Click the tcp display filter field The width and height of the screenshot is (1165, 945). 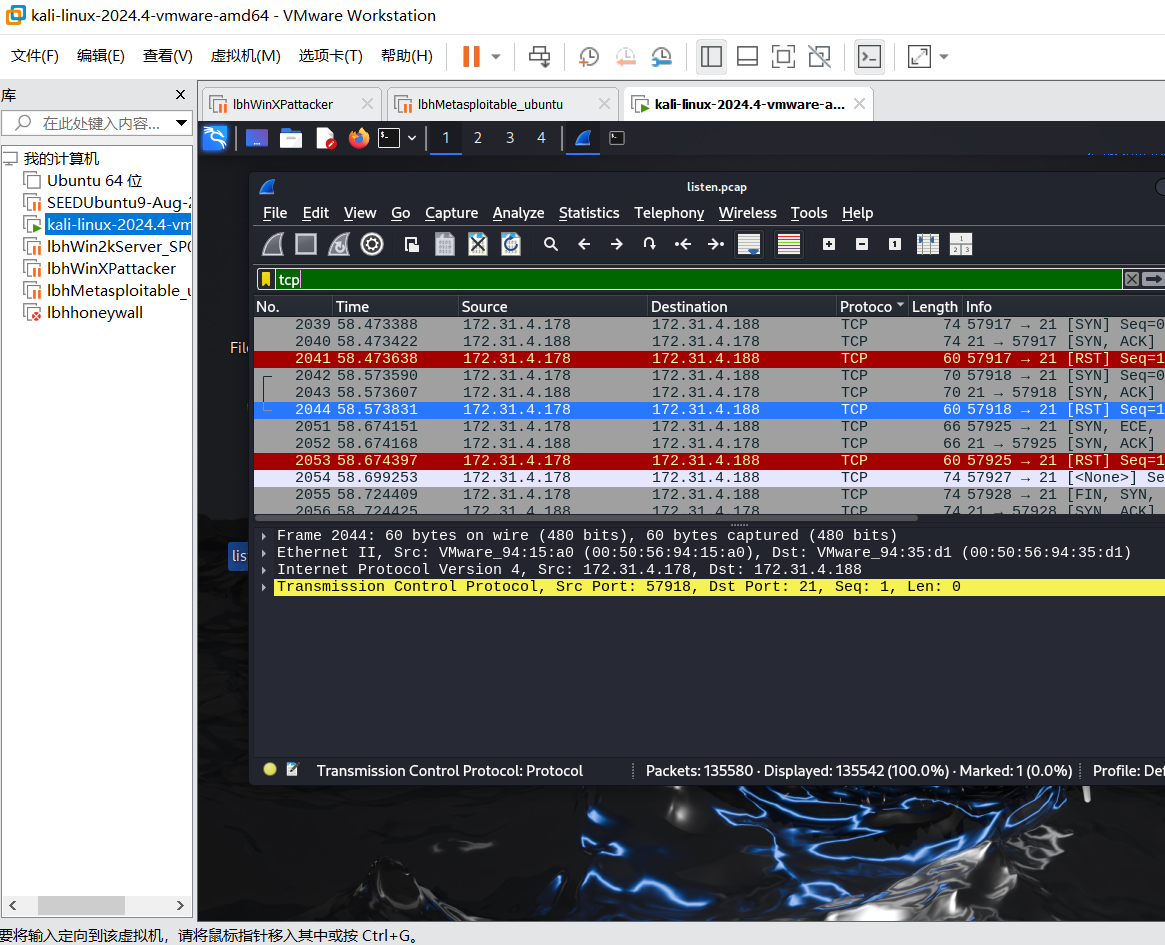(698, 279)
